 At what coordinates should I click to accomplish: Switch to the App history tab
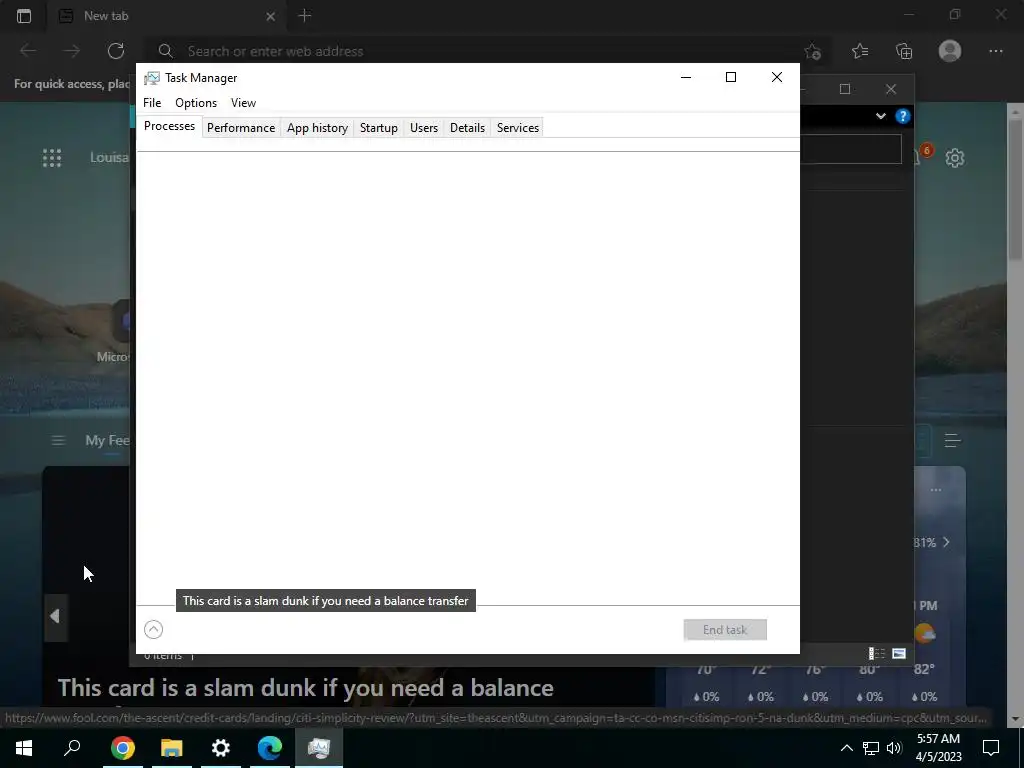[x=317, y=128]
